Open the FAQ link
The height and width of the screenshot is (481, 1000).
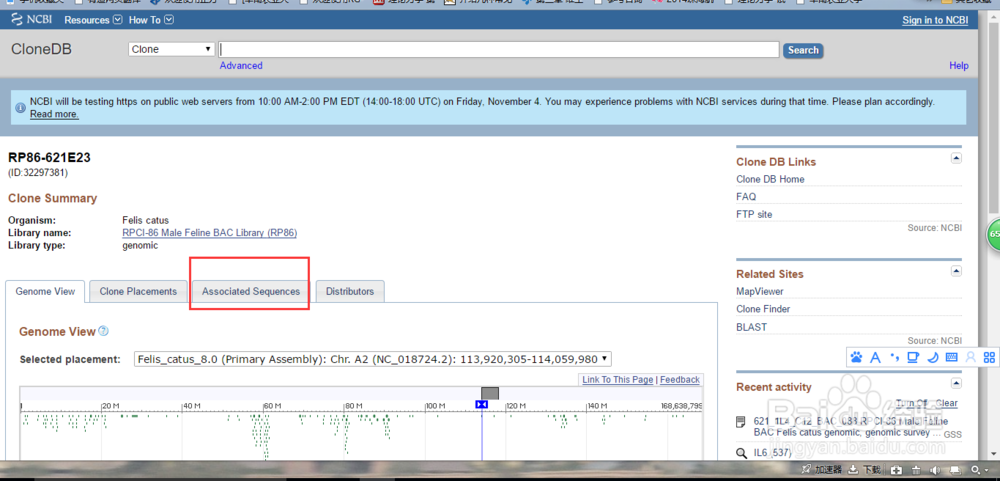[746, 196]
